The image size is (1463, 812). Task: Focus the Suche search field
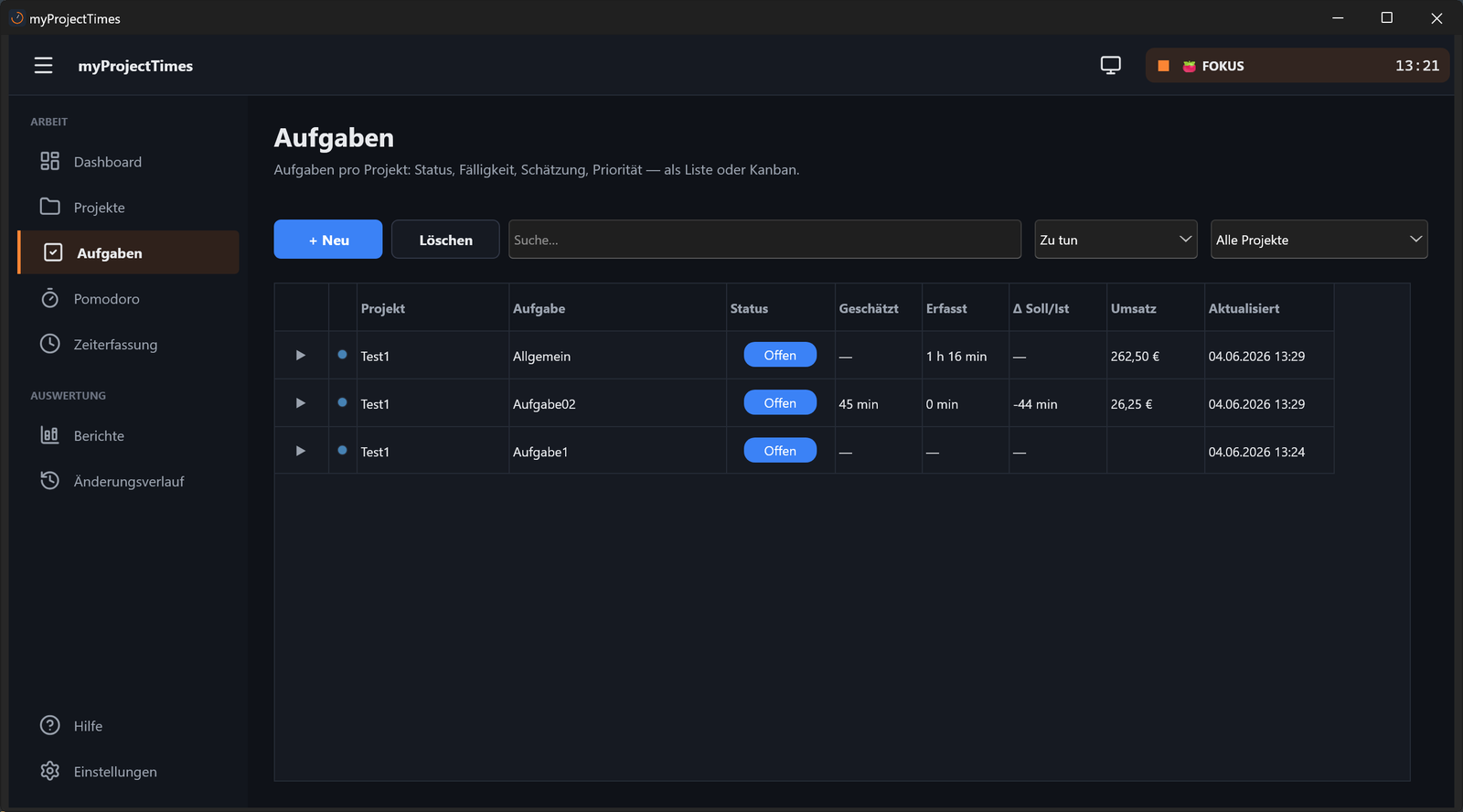coord(764,240)
